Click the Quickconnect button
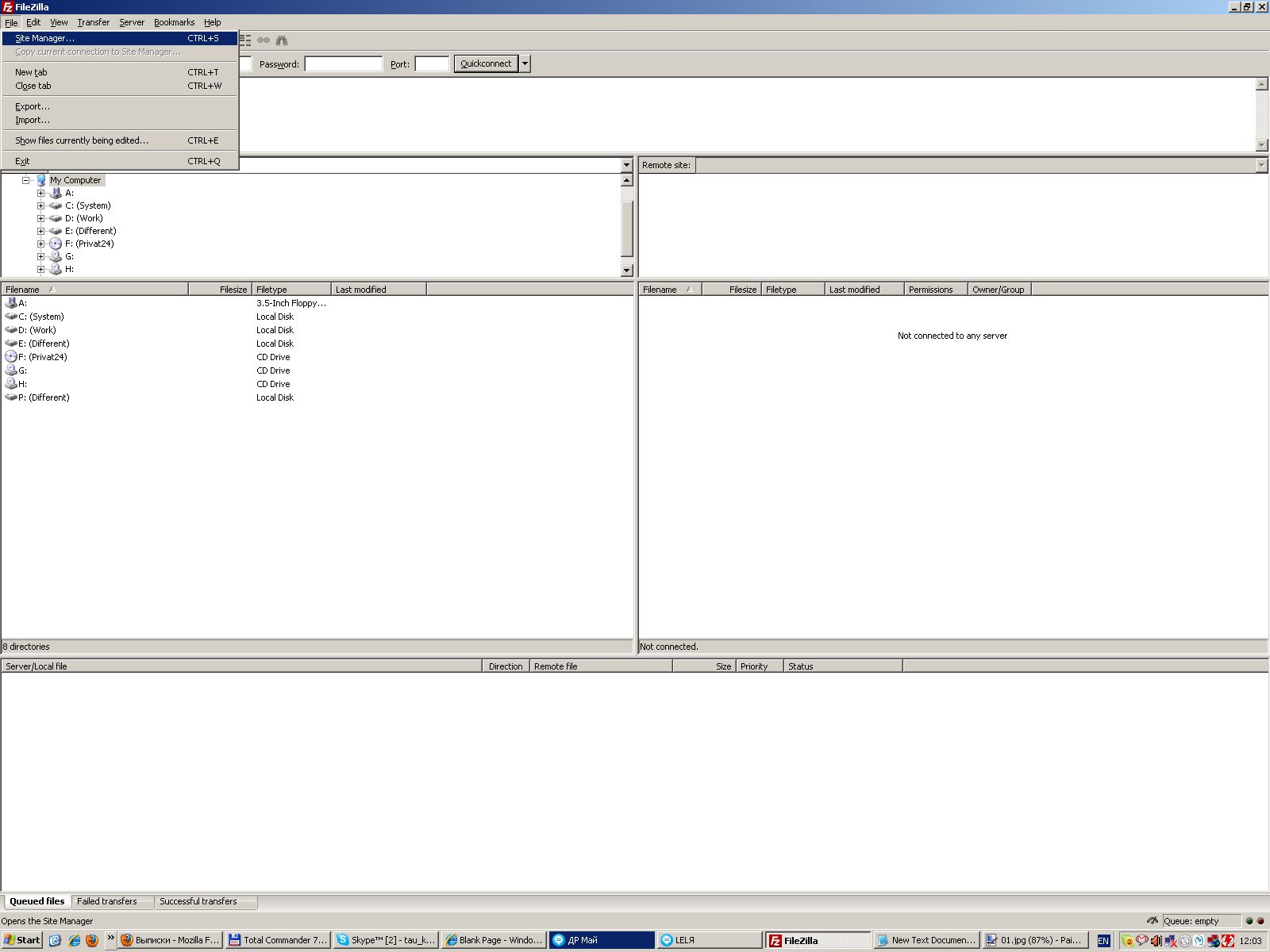The width and height of the screenshot is (1270, 952). coord(487,63)
